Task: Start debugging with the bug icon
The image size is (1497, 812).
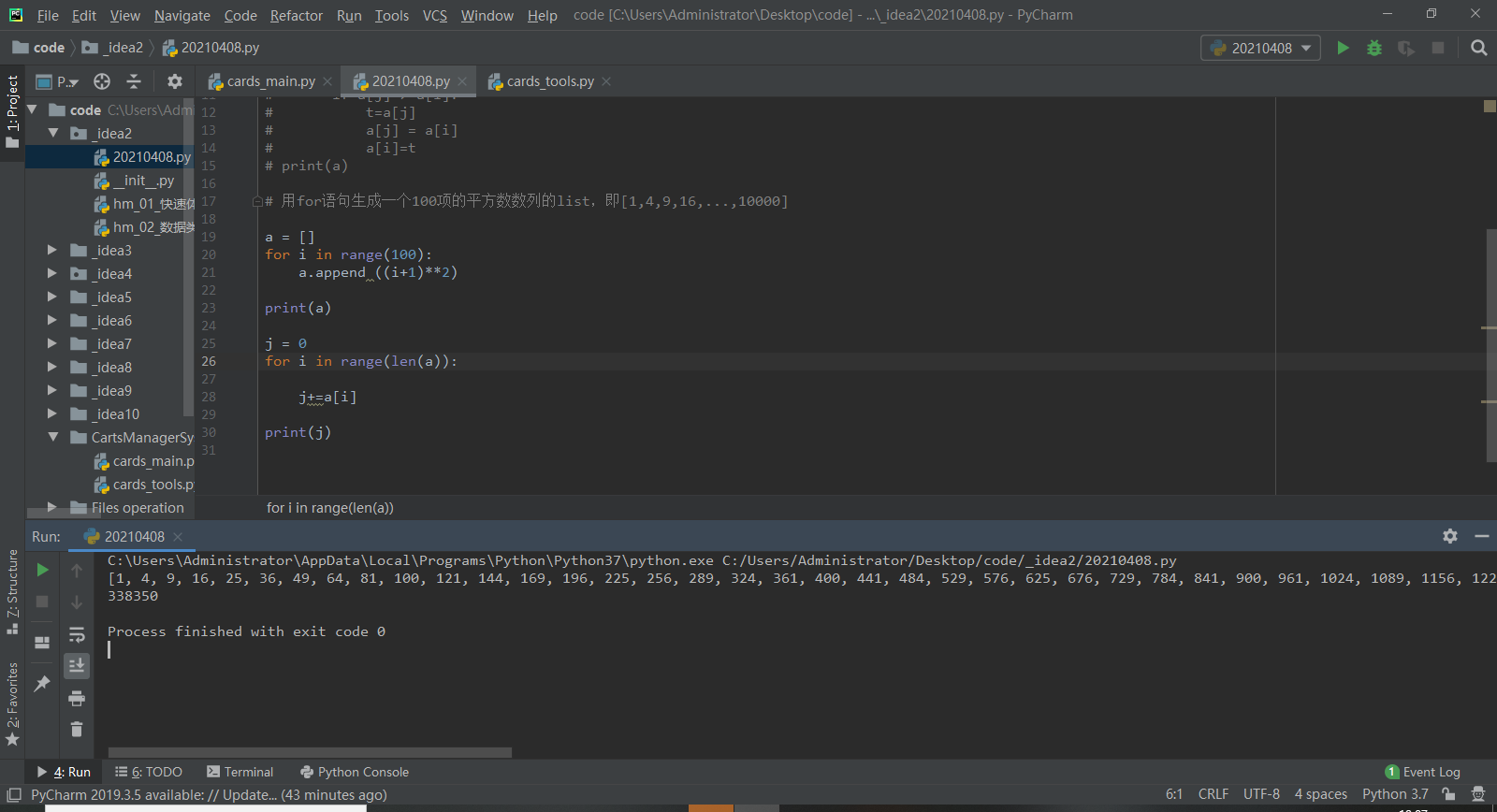Action: click(x=1374, y=48)
